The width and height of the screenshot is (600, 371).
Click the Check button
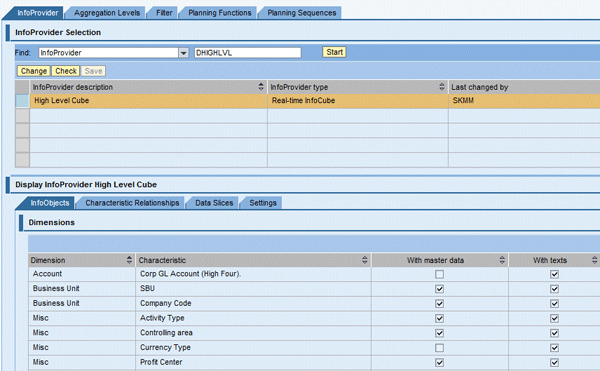pyautogui.click(x=66, y=71)
